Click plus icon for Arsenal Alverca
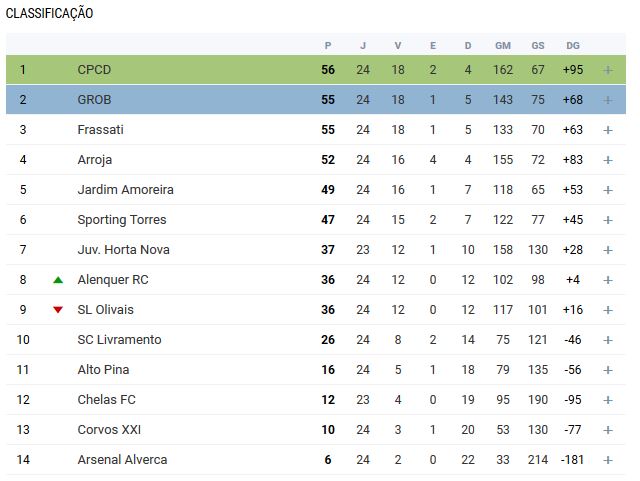This screenshot has height=481, width=640. 608,460
